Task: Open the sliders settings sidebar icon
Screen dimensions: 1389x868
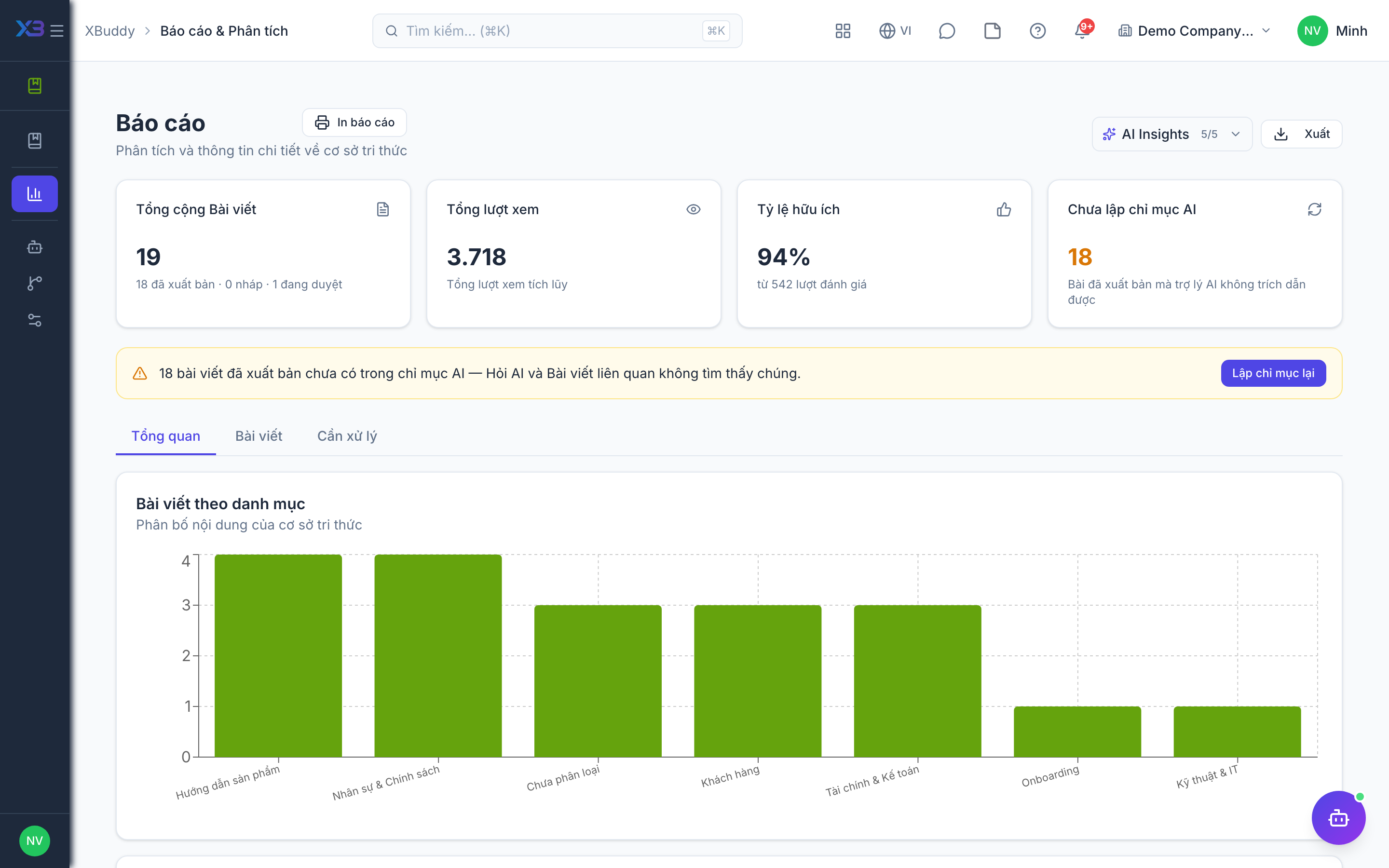Action: (34, 320)
